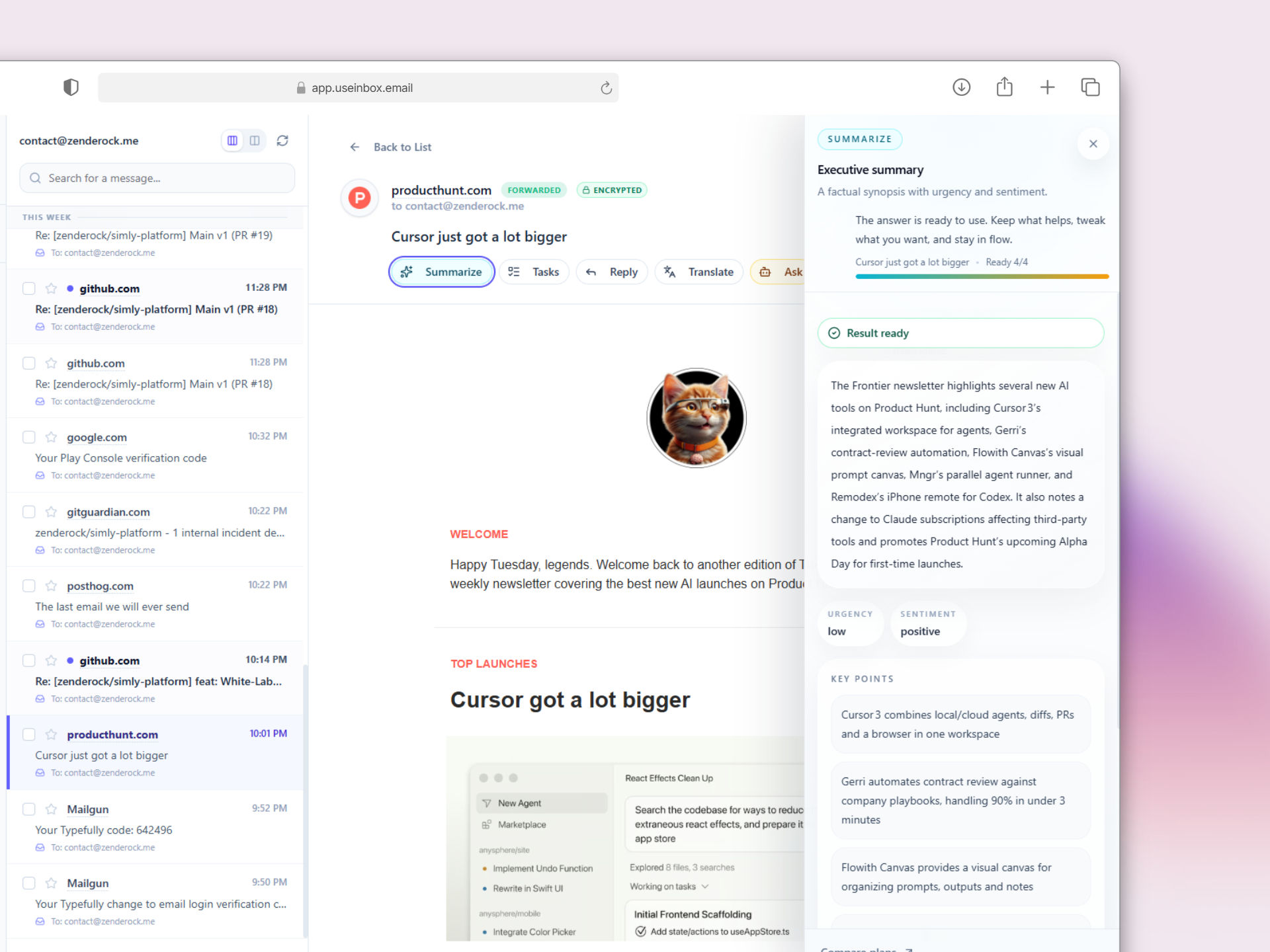This screenshot has width=1270, height=952.
Task: Open a new tab with the plus icon
Action: pos(1047,87)
